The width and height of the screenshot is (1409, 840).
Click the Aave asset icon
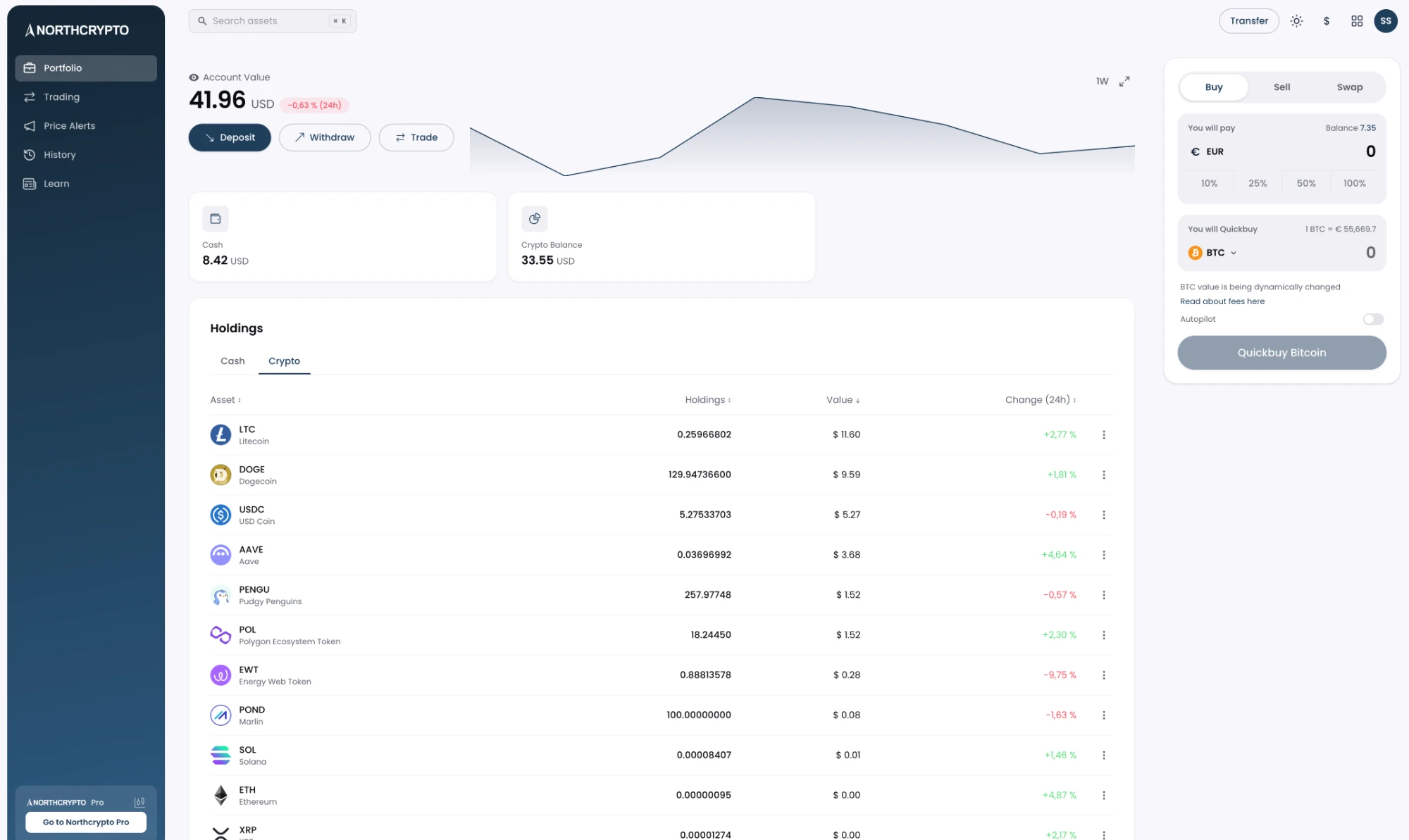point(221,556)
